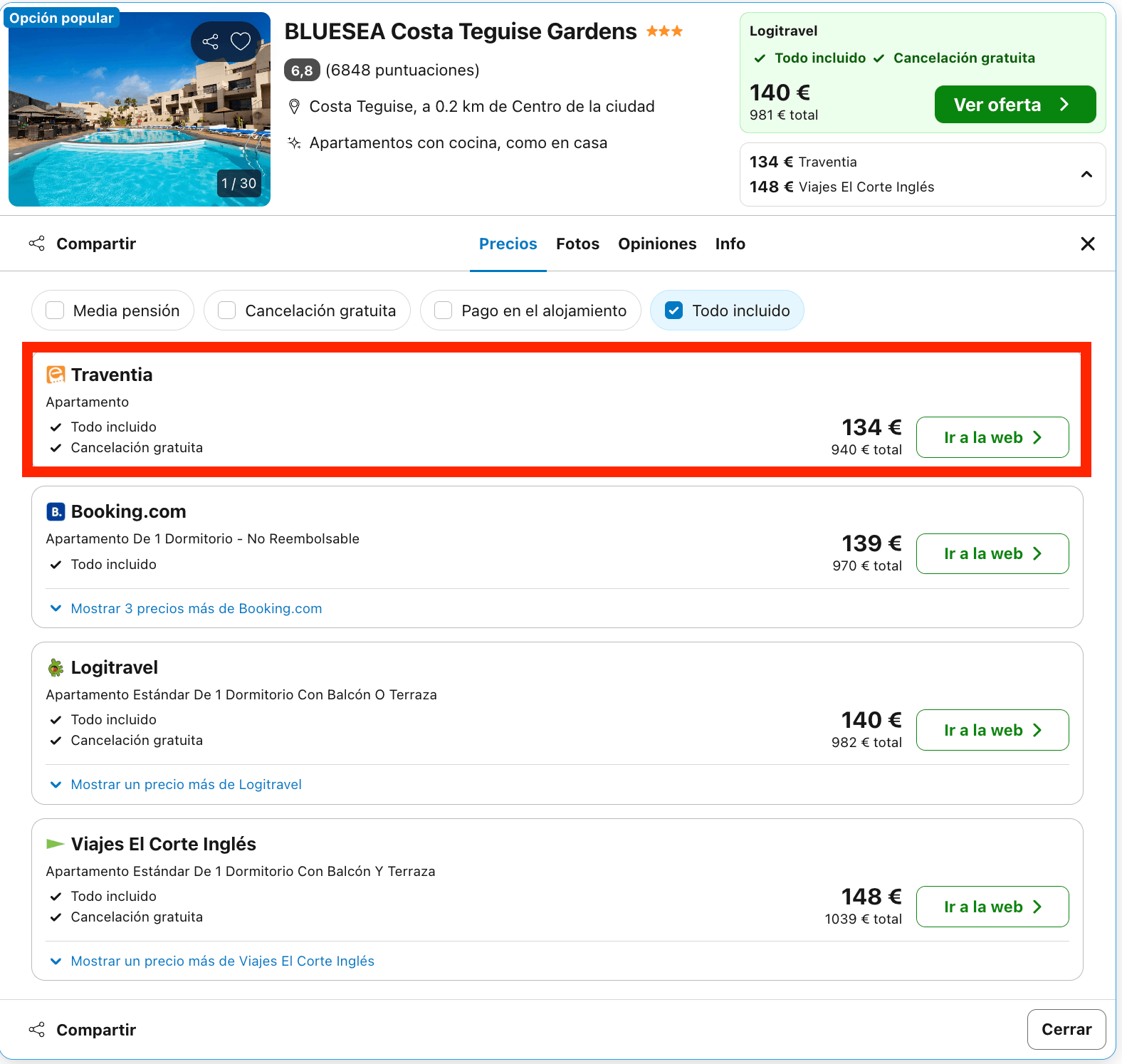Enable the Cancelación gratuita filter checkbox
This screenshot has width=1122, height=1064.
226,311
